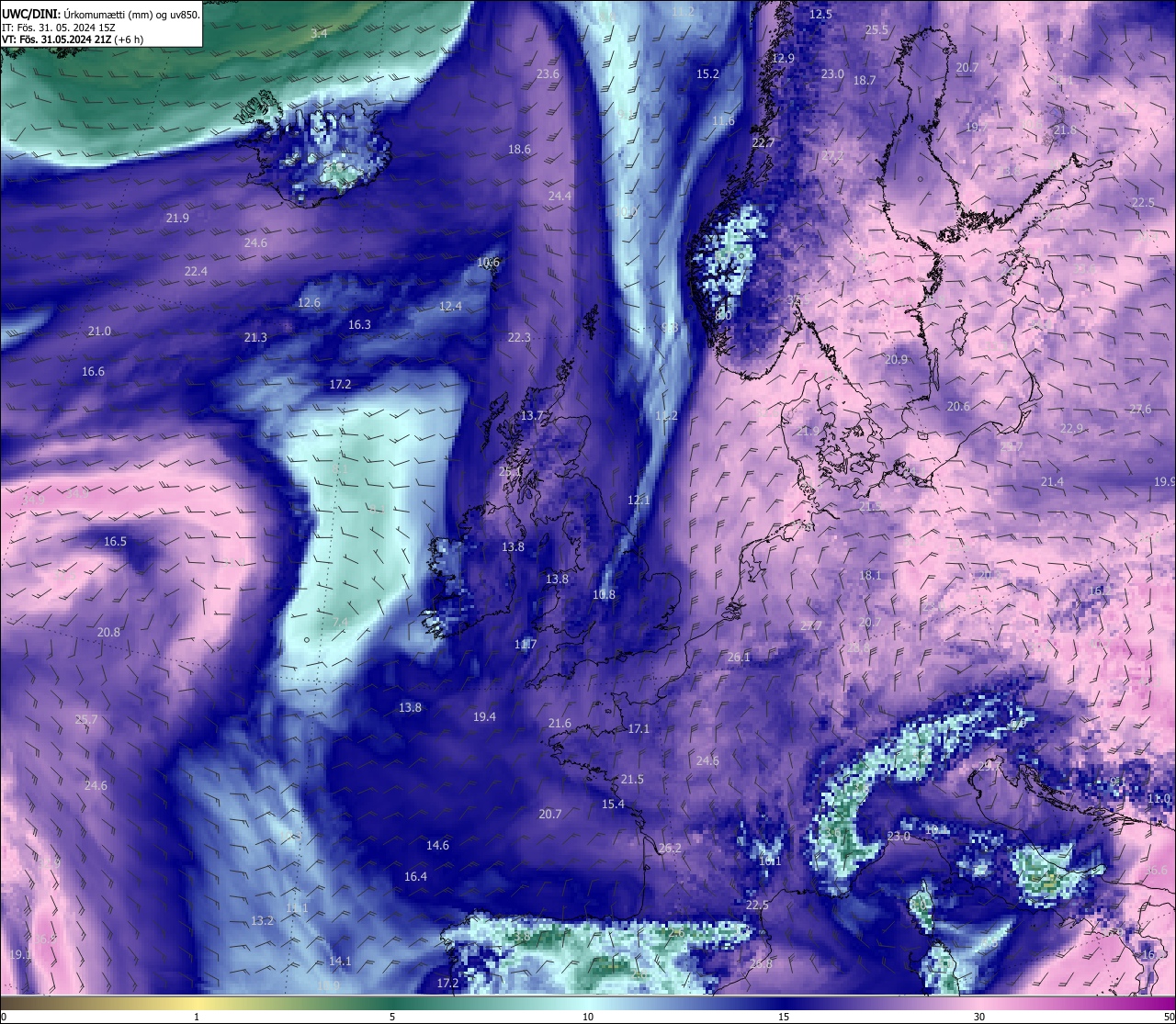The width and height of the screenshot is (1176, 1024).
Task: Click the 15.4 value on French coast
Action: click(613, 805)
